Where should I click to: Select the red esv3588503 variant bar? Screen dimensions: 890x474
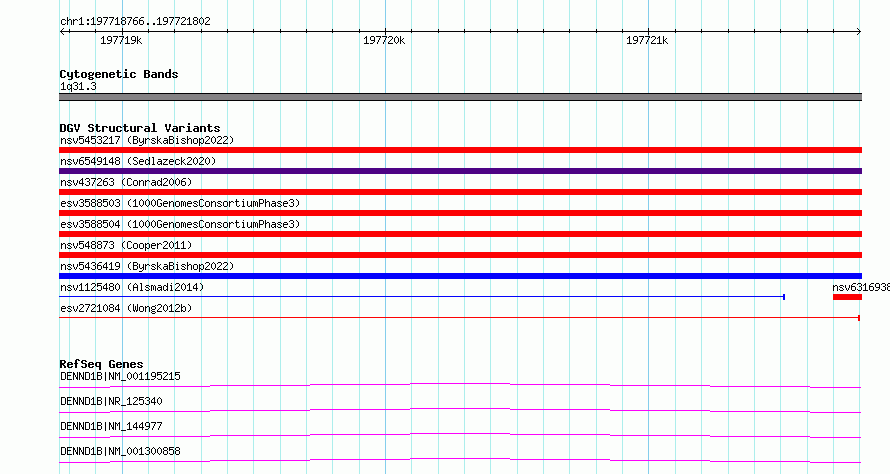point(460,213)
